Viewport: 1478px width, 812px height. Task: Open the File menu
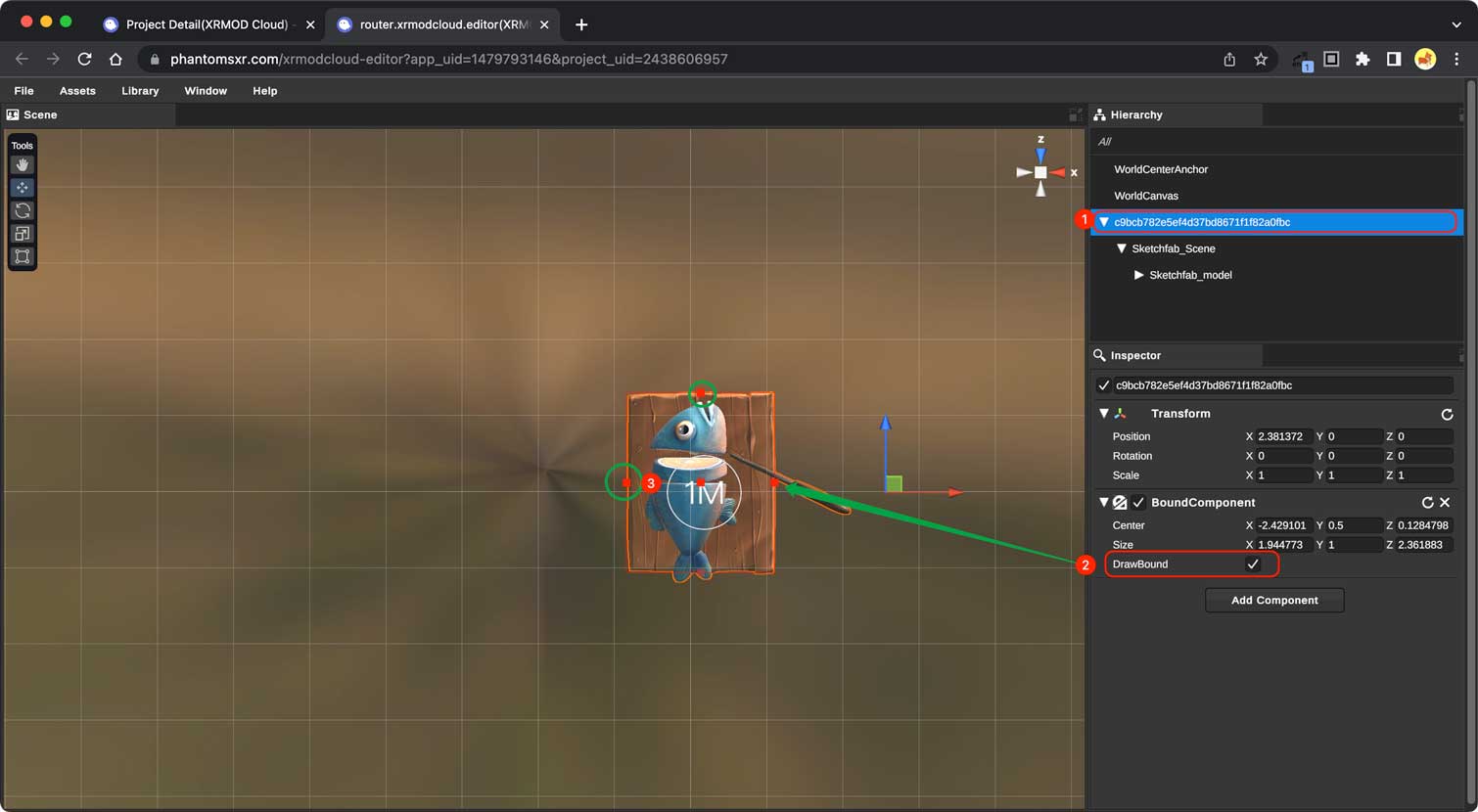coord(24,91)
